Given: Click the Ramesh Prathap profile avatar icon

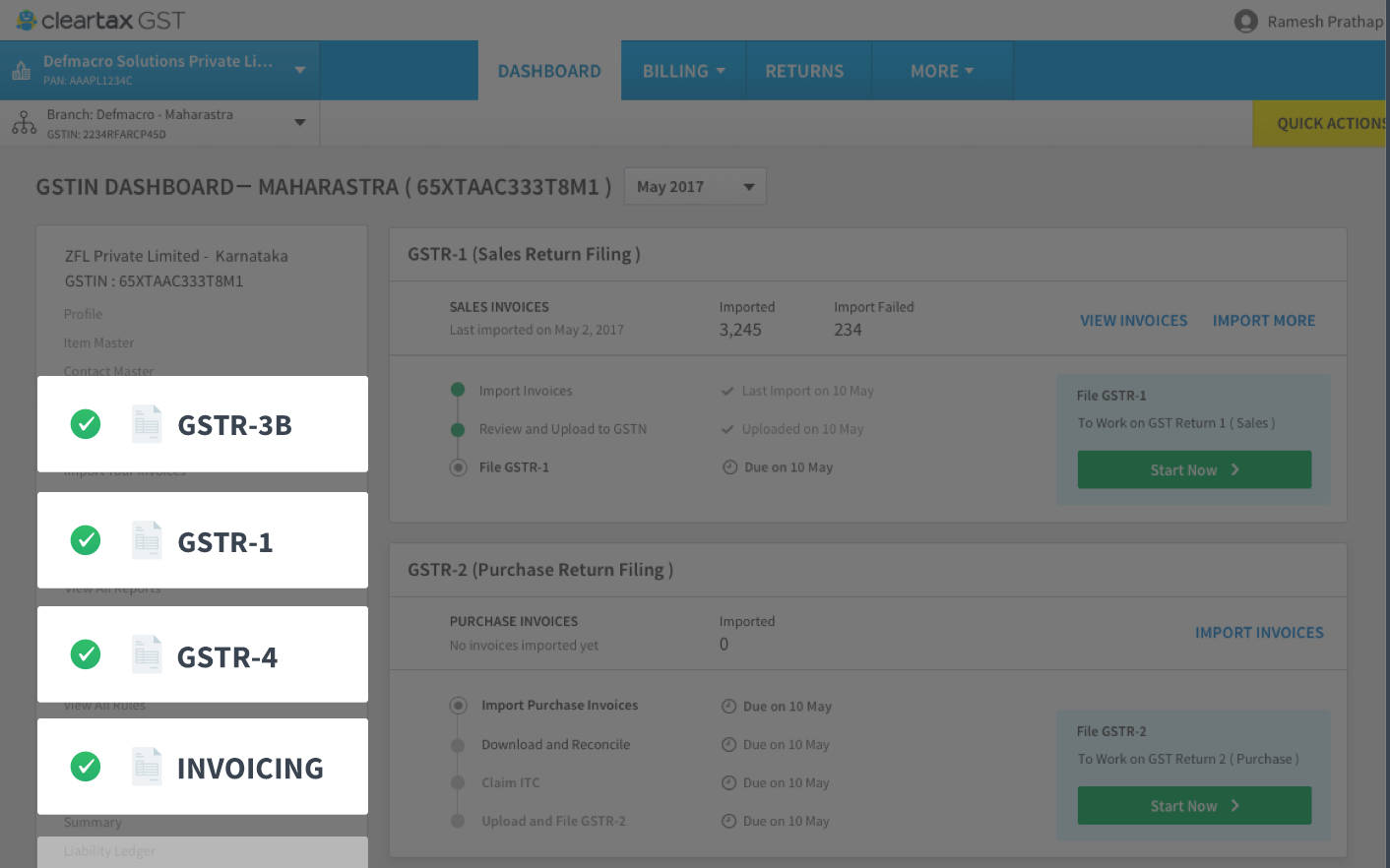Looking at the screenshot, I should click(1245, 22).
